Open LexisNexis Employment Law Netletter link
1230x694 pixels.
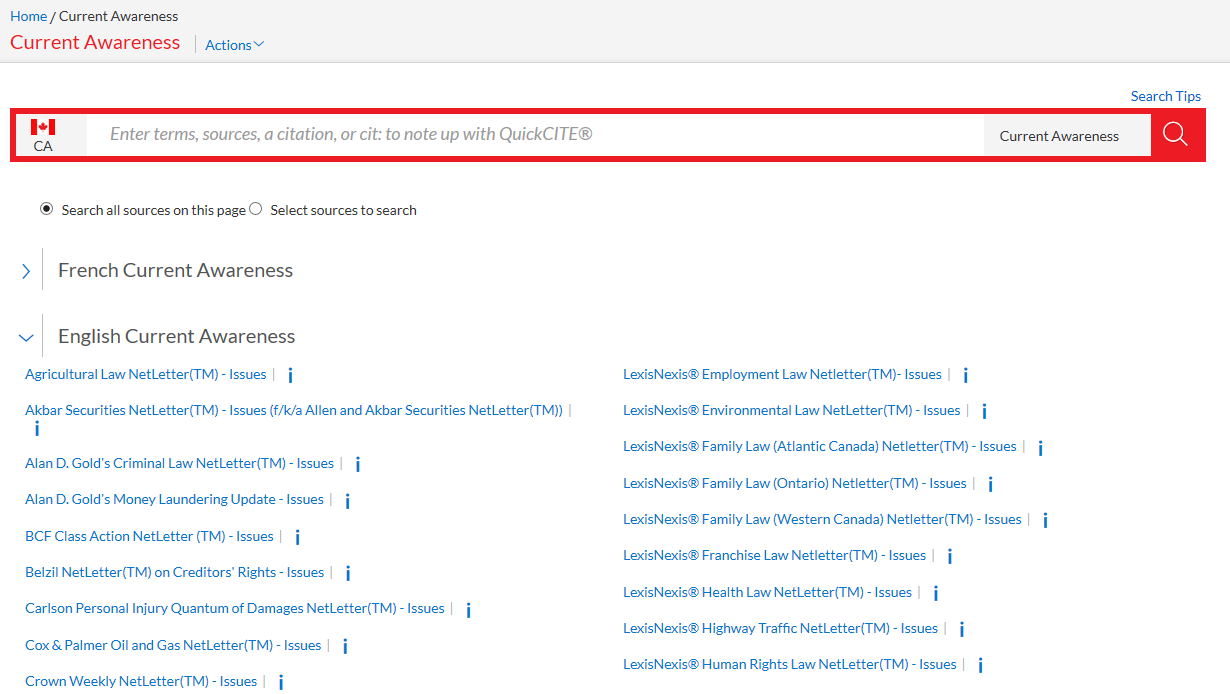click(x=782, y=374)
